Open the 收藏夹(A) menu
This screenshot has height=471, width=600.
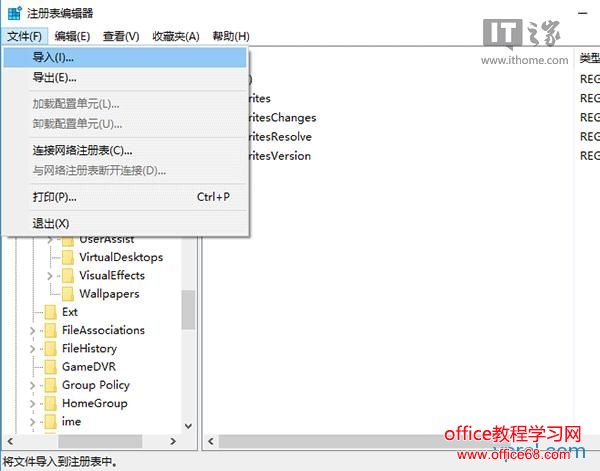pyautogui.click(x=176, y=36)
